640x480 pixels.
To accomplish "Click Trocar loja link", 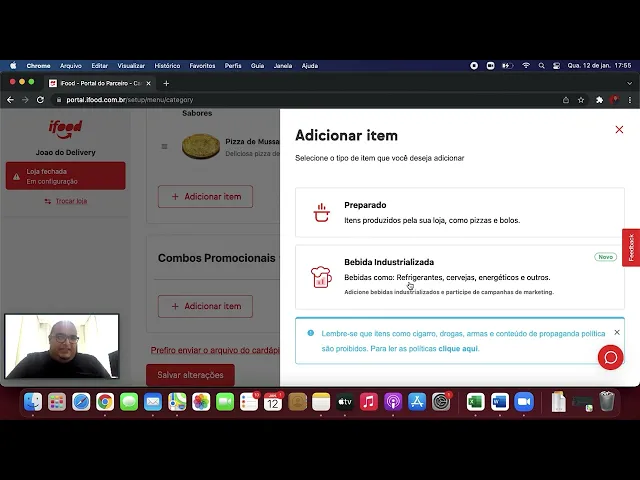I will 71,201.
